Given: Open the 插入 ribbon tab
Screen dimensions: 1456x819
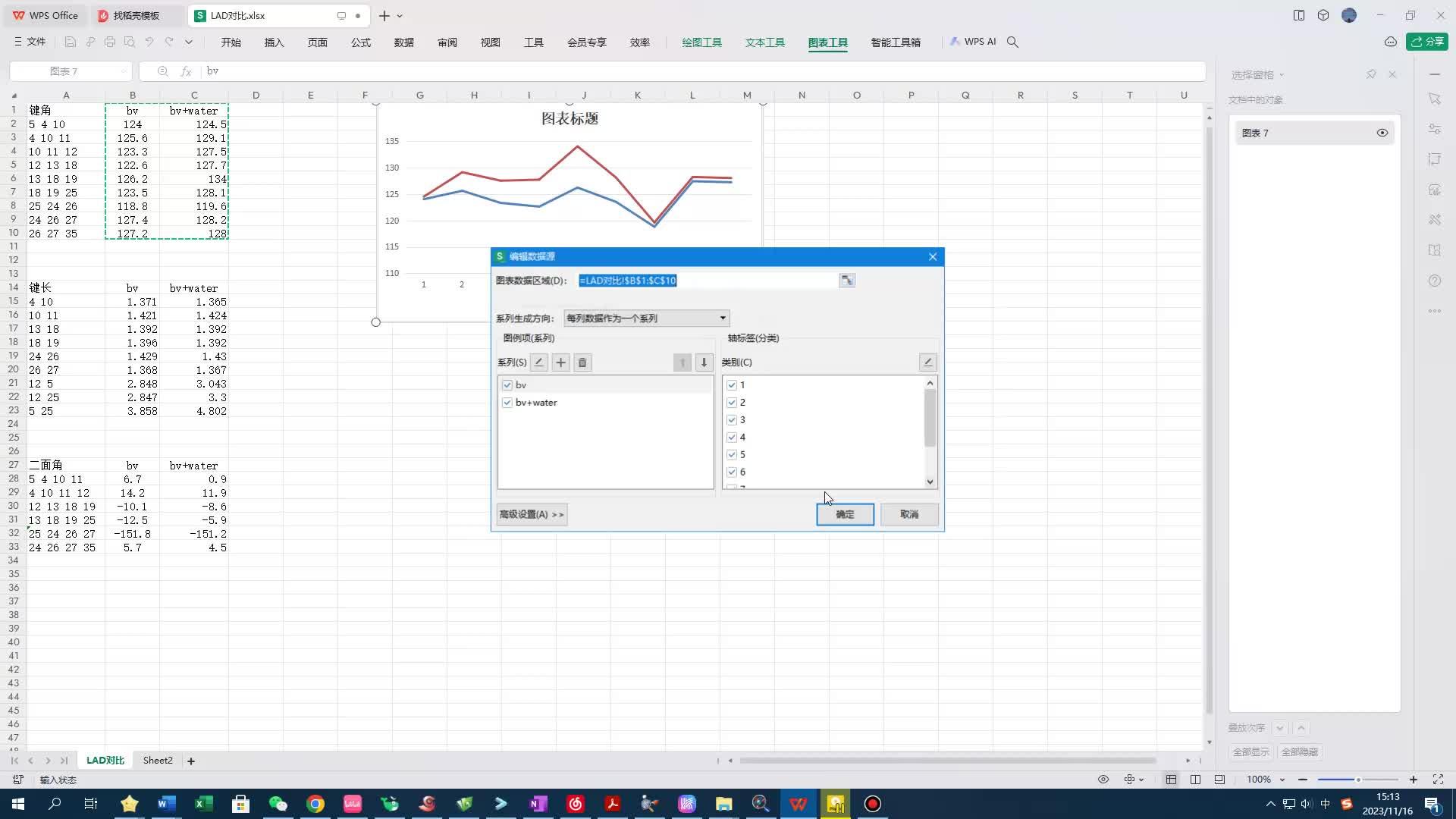Looking at the screenshot, I should coord(274,42).
